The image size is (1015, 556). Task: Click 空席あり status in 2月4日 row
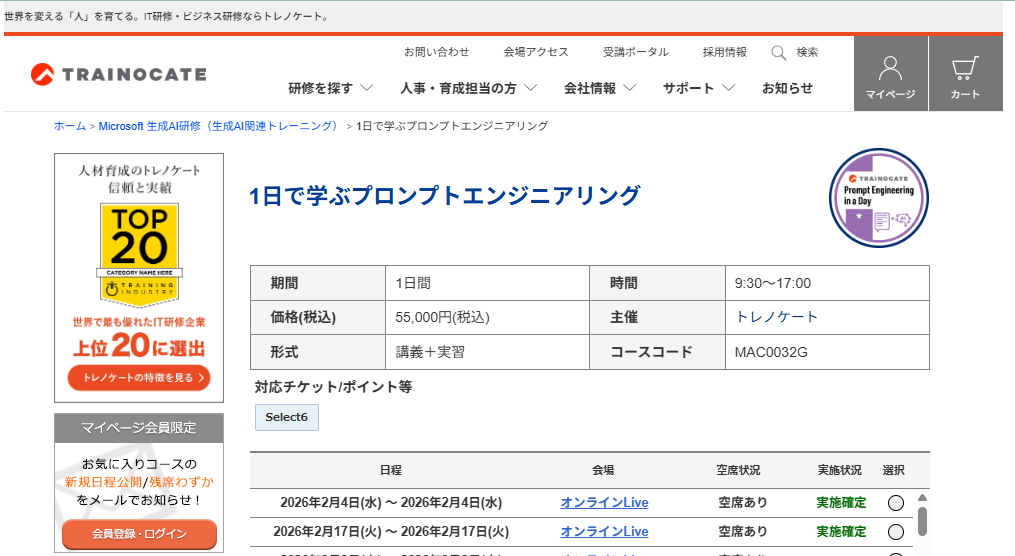pyautogui.click(x=742, y=503)
